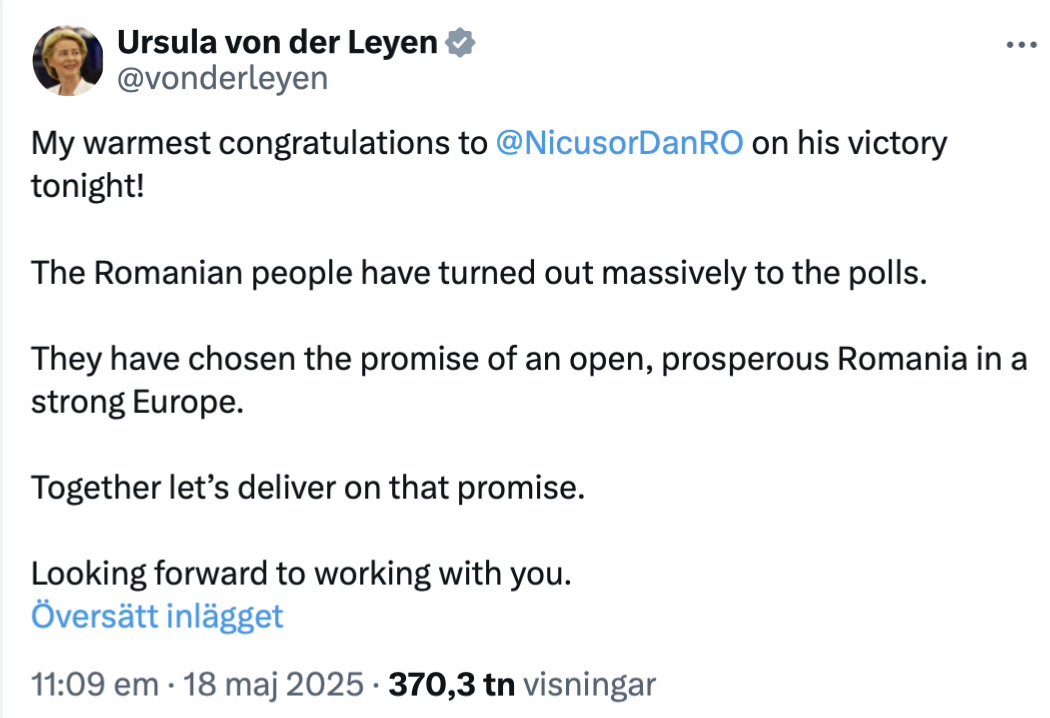Open the @vonderleyen handle link
1050x718 pixels.
(222, 78)
